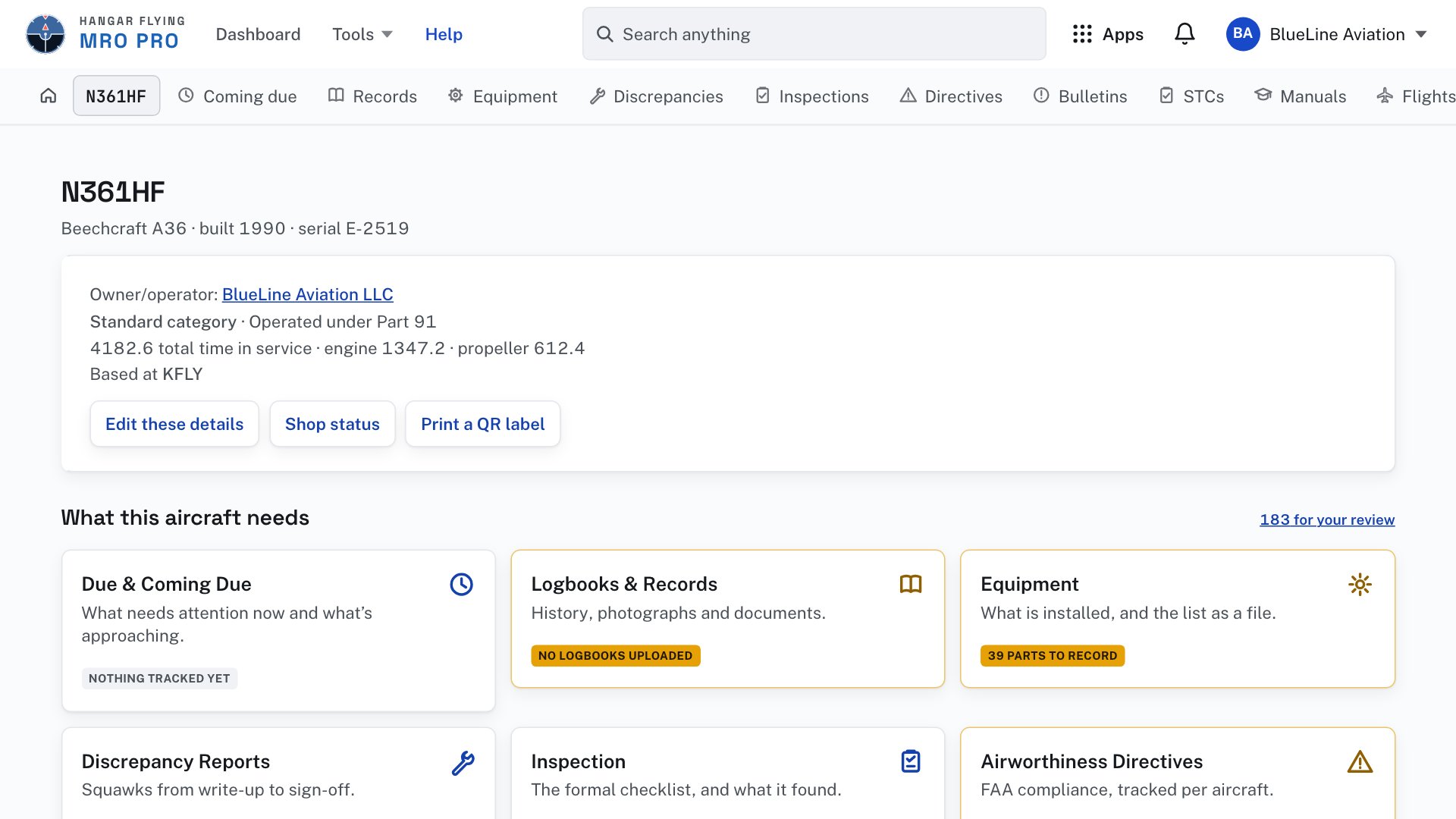Open the Airworthiness Directives card title
This screenshot has height=819, width=1456.
[1092, 761]
